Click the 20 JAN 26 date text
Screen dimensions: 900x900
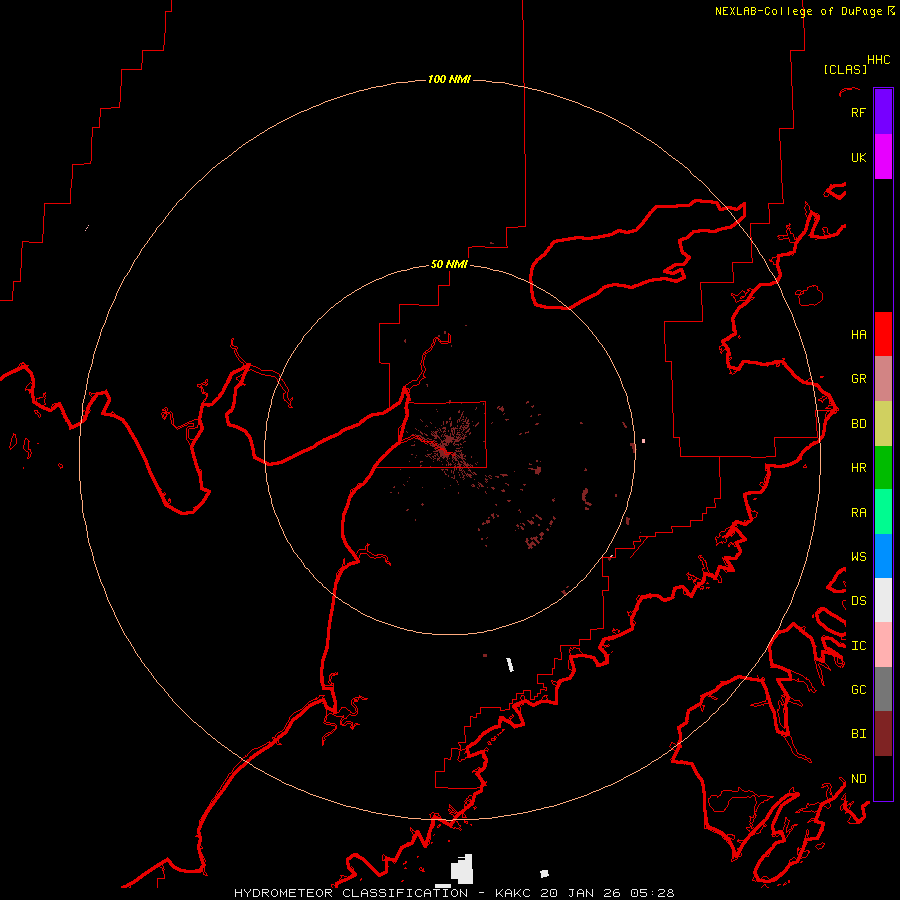click(581, 893)
